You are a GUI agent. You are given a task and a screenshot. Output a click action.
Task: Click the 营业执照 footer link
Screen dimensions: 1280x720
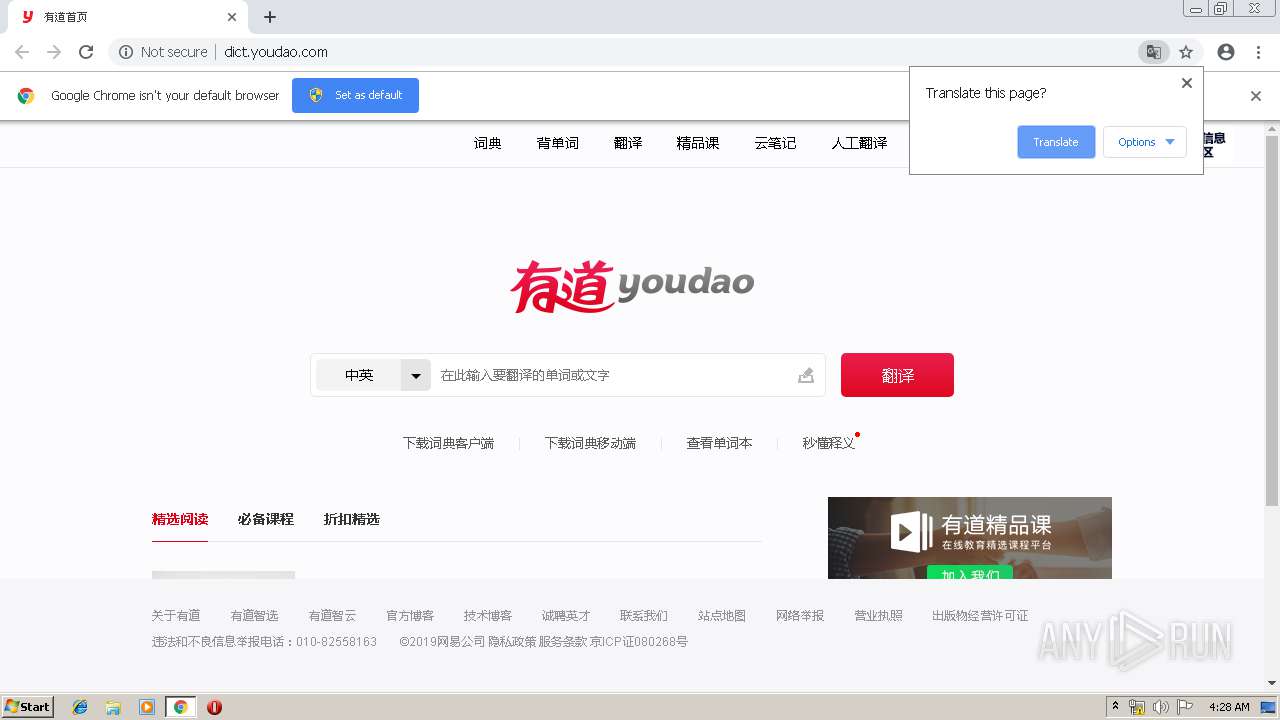(878, 615)
